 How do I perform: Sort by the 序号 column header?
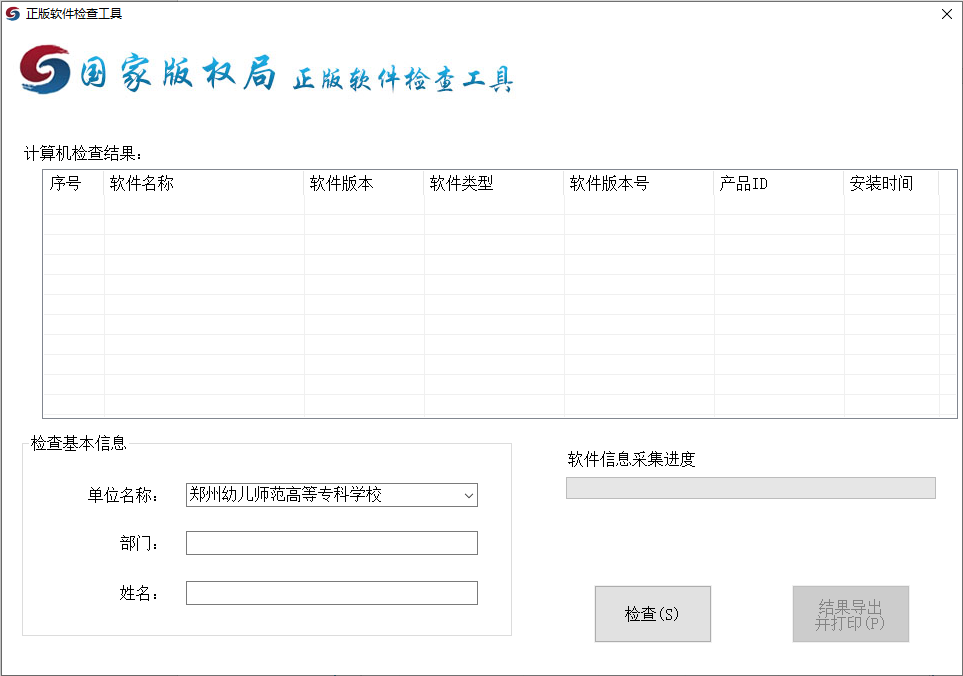click(x=73, y=184)
